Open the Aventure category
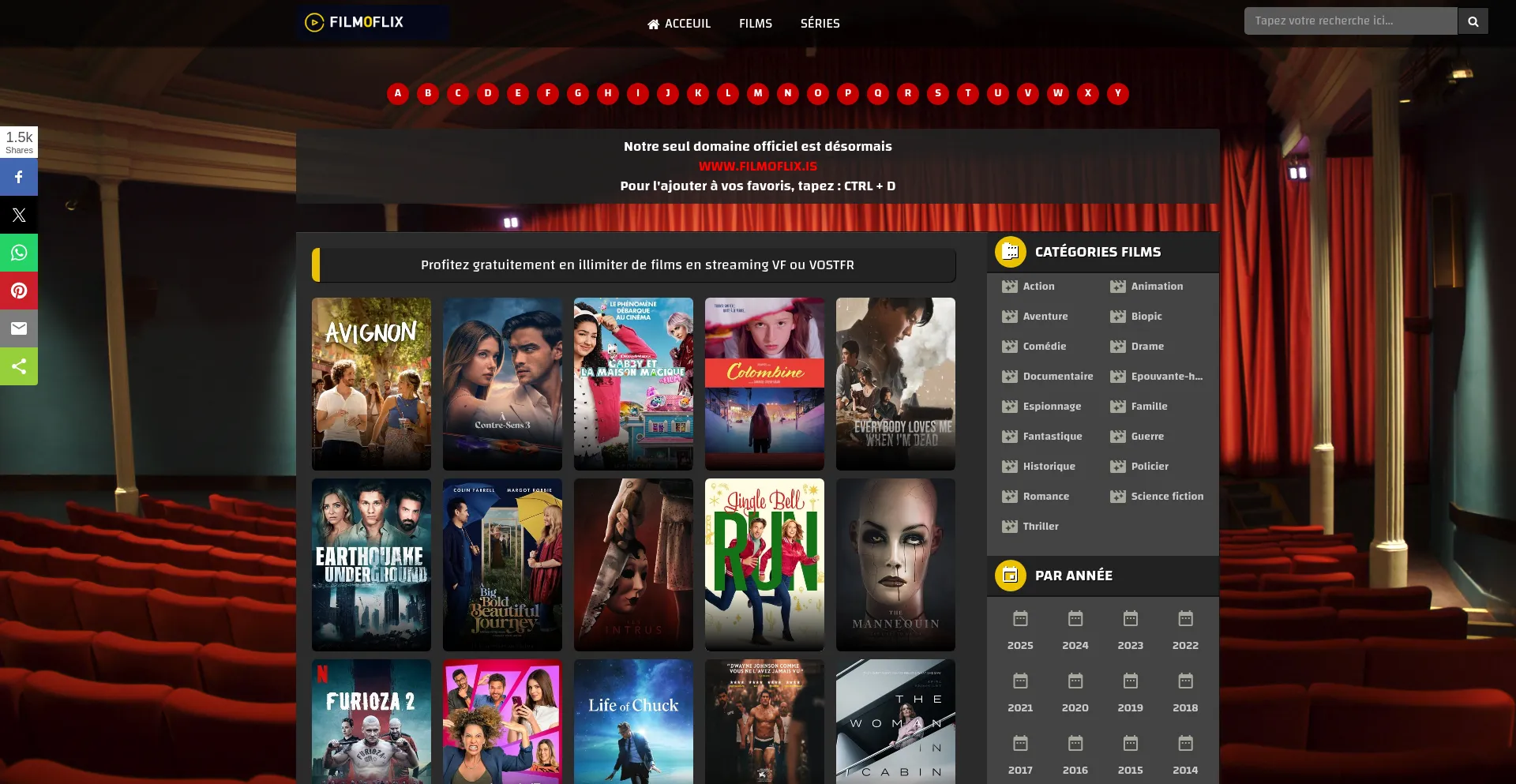This screenshot has height=784, width=1516. 1045,317
